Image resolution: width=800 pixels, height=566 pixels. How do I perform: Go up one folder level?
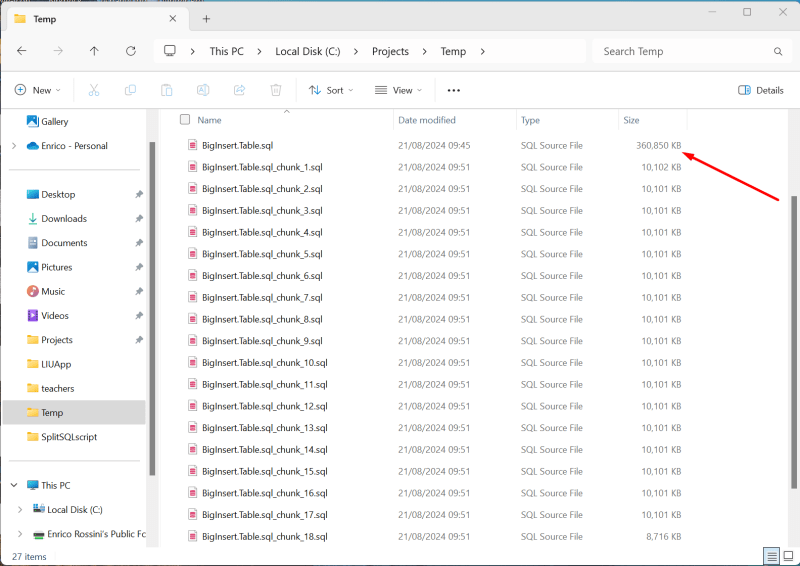point(94,51)
